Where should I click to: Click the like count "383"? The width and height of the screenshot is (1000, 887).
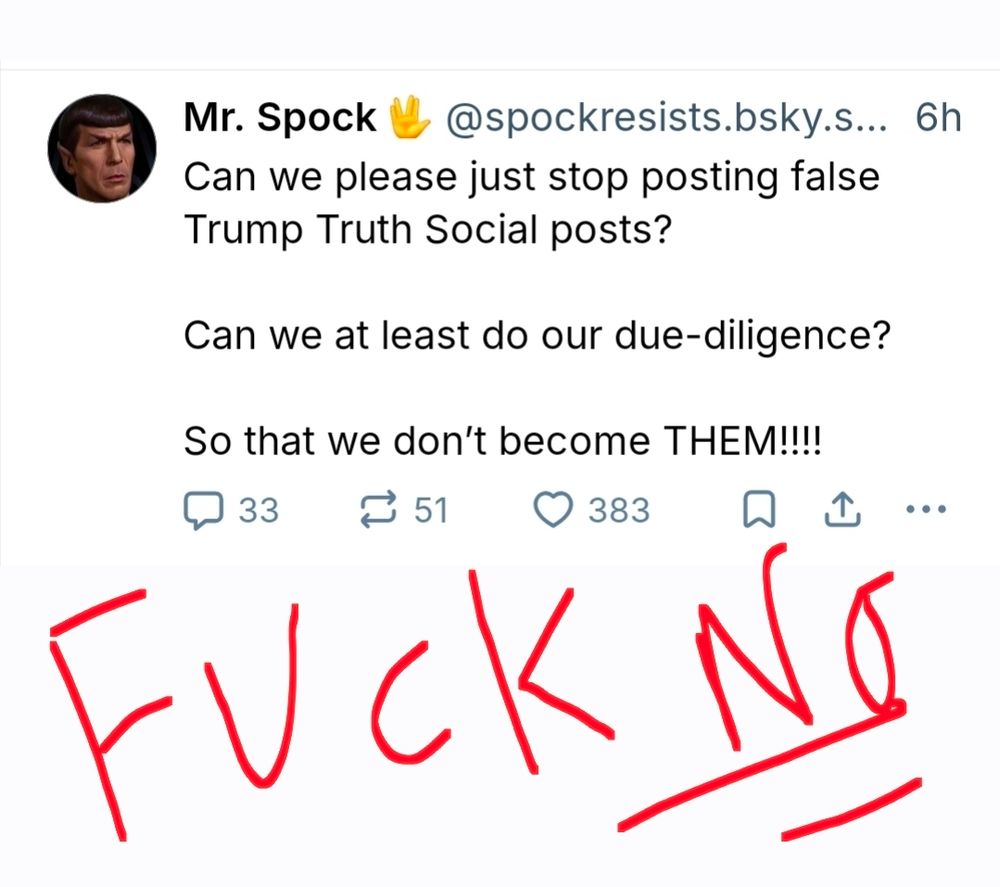(618, 511)
